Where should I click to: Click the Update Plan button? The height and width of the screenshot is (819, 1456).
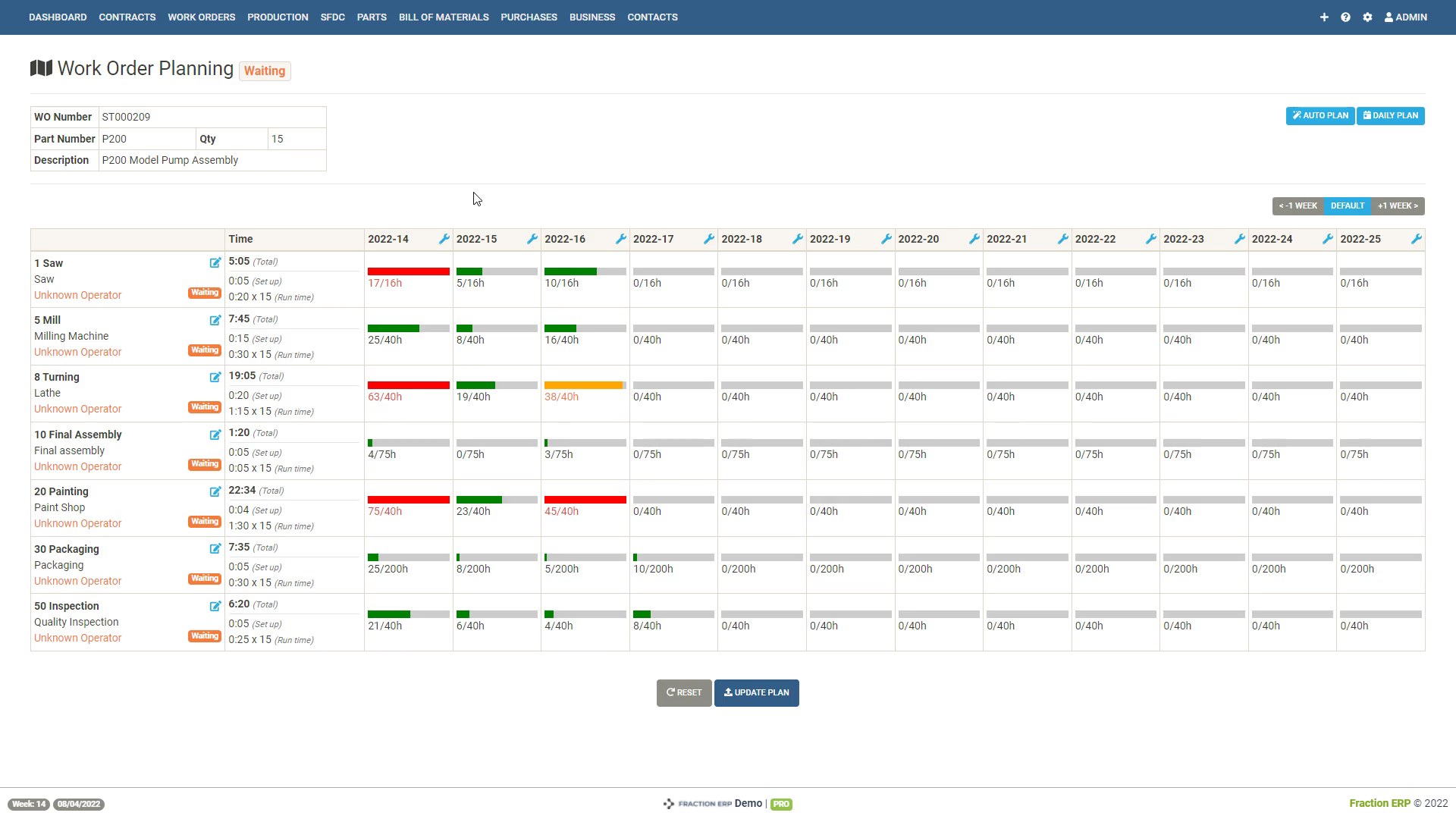756,692
